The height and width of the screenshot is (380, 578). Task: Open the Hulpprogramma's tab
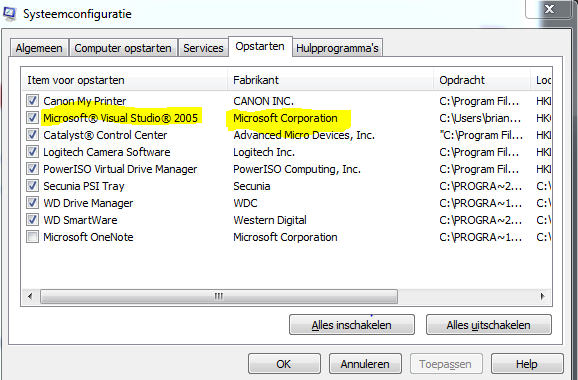pos(337,48)
